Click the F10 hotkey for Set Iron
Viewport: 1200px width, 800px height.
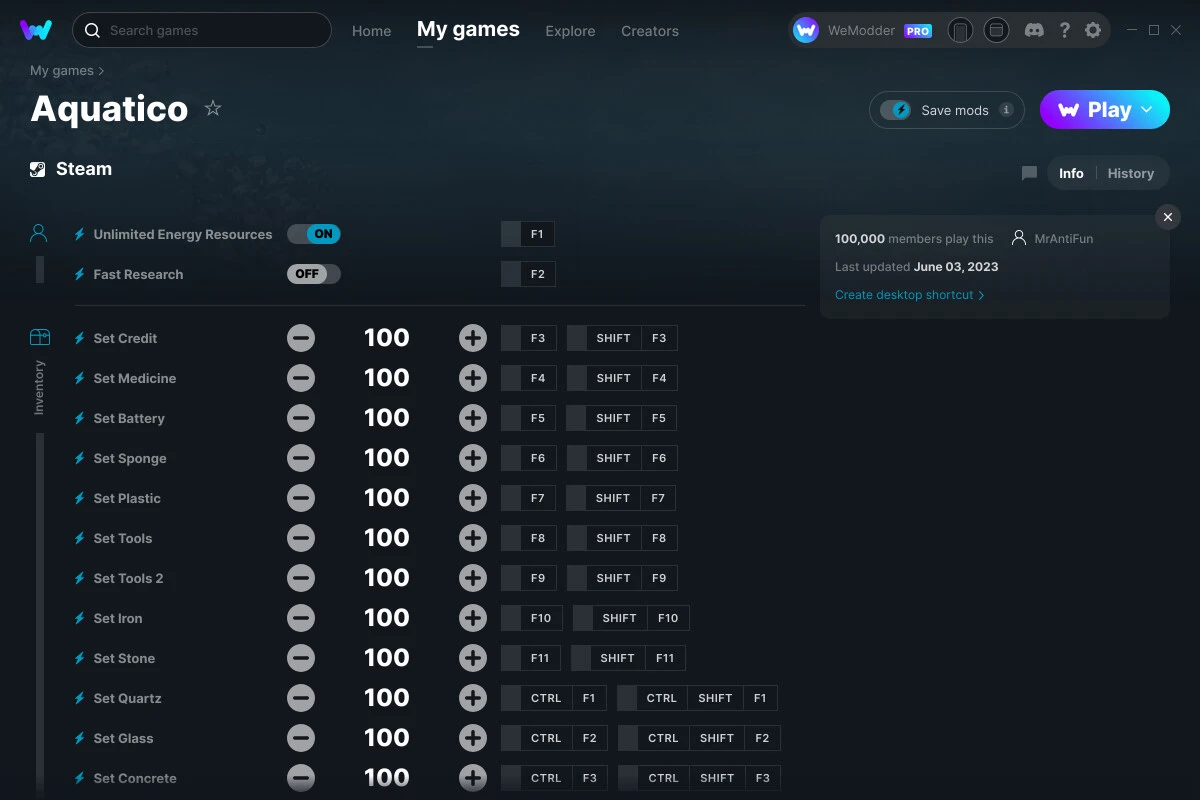point(532,618)
